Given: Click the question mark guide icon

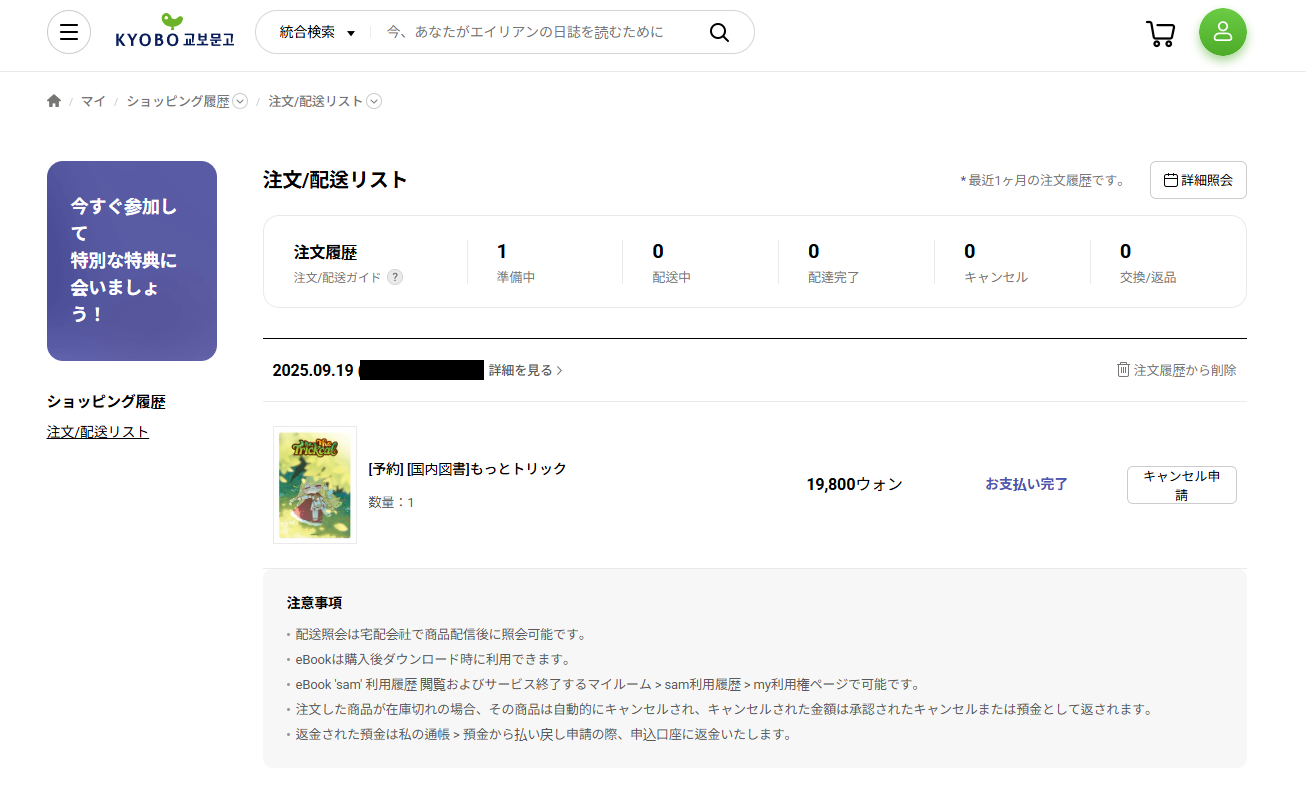Looking at the screenshot, I should 395,278.
